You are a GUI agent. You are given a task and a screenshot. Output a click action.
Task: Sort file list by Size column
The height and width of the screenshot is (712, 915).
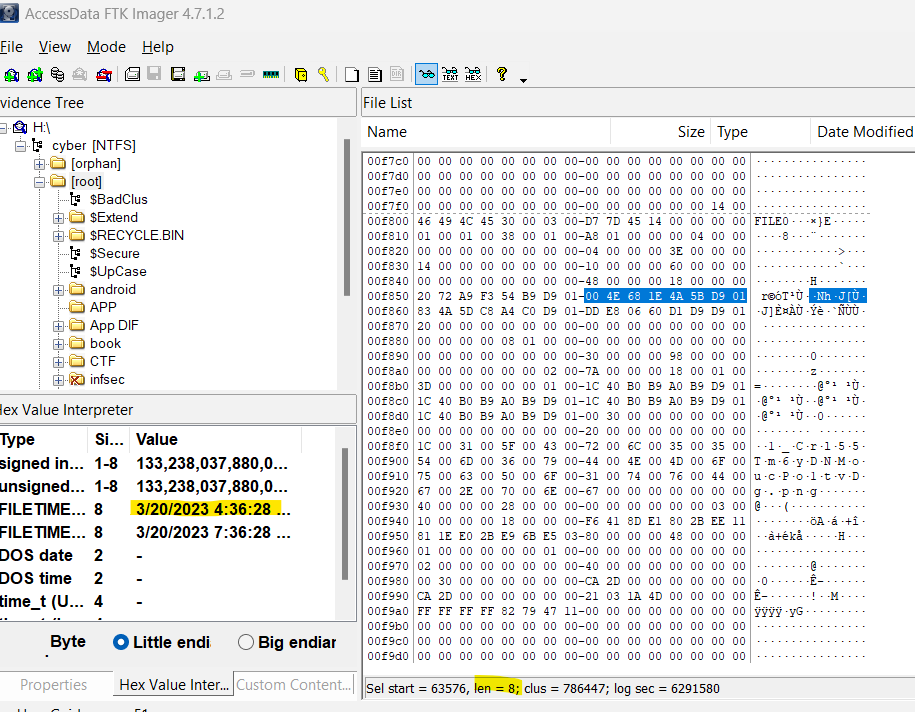point(661,132)
